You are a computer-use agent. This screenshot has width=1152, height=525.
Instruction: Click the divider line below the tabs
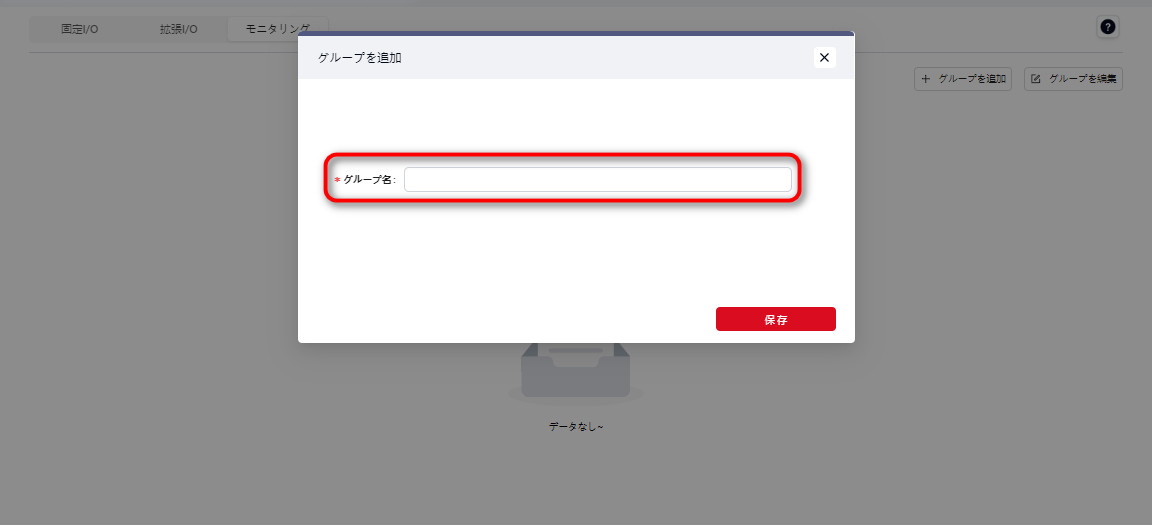(x=150, y=52)
